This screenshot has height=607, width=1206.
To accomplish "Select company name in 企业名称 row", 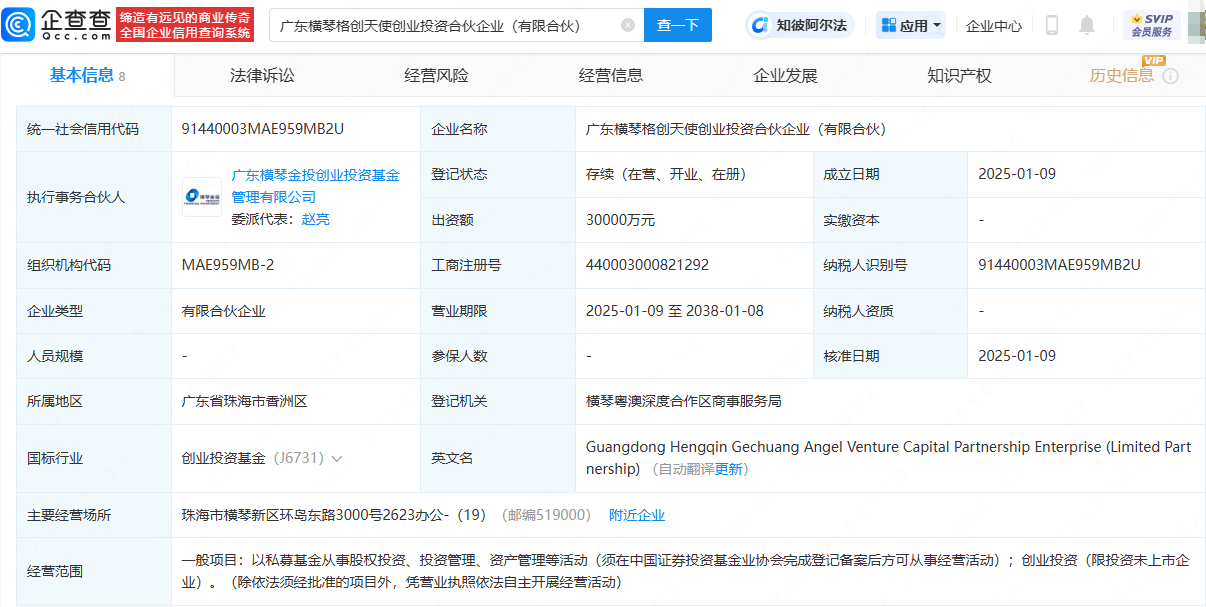I will [x=736, y=129].
